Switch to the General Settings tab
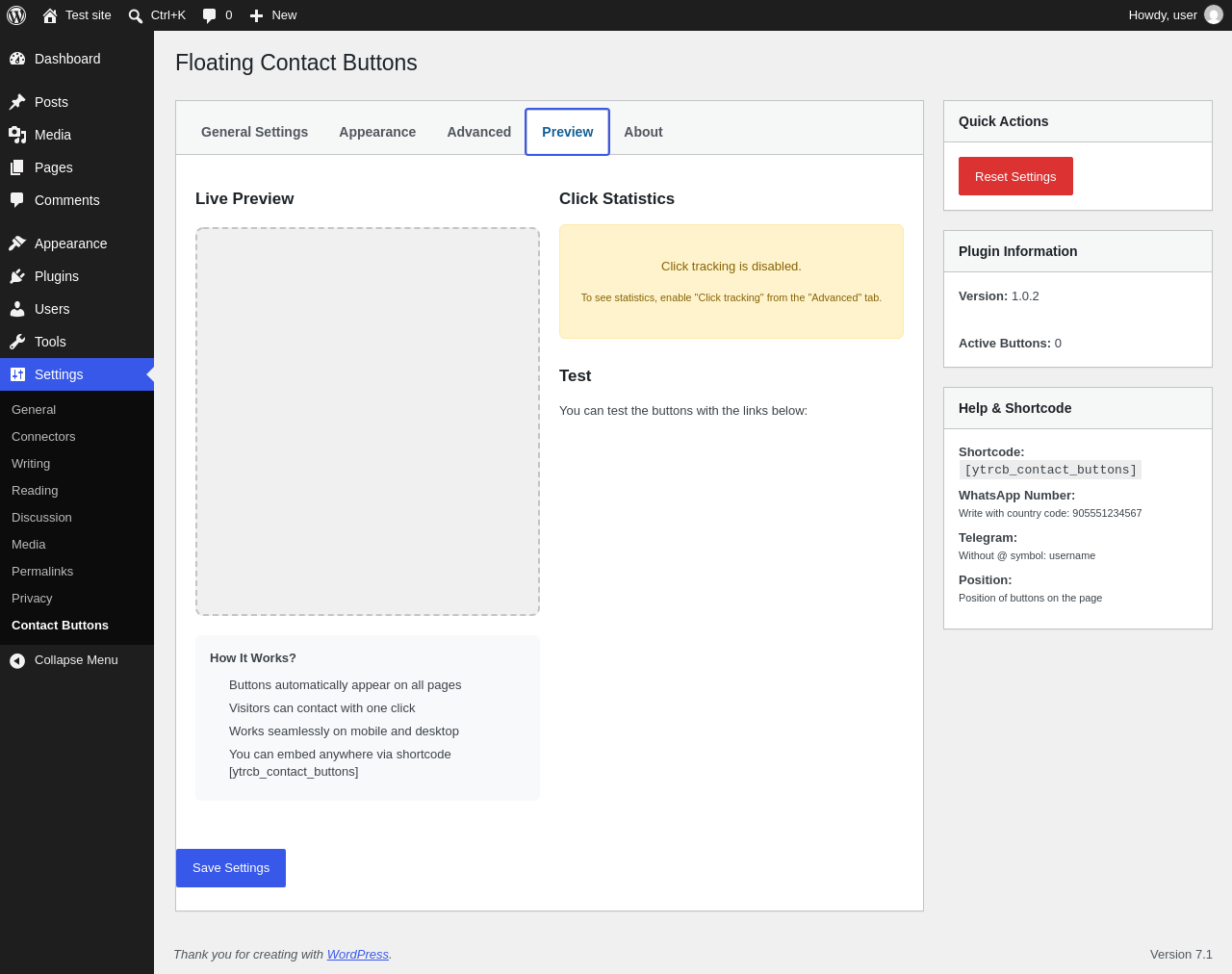This screenshot has width=1232, height=974. point(254,132)
